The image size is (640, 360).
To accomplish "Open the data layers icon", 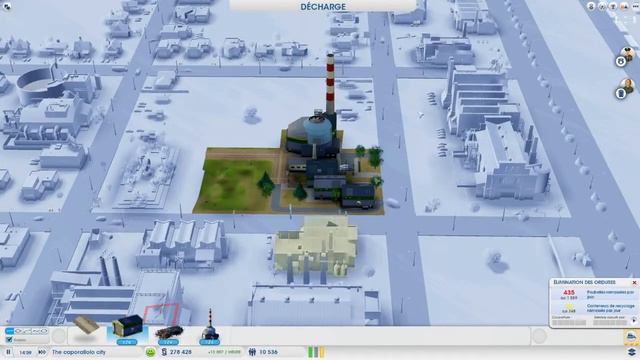I will (x=631, y=352).
